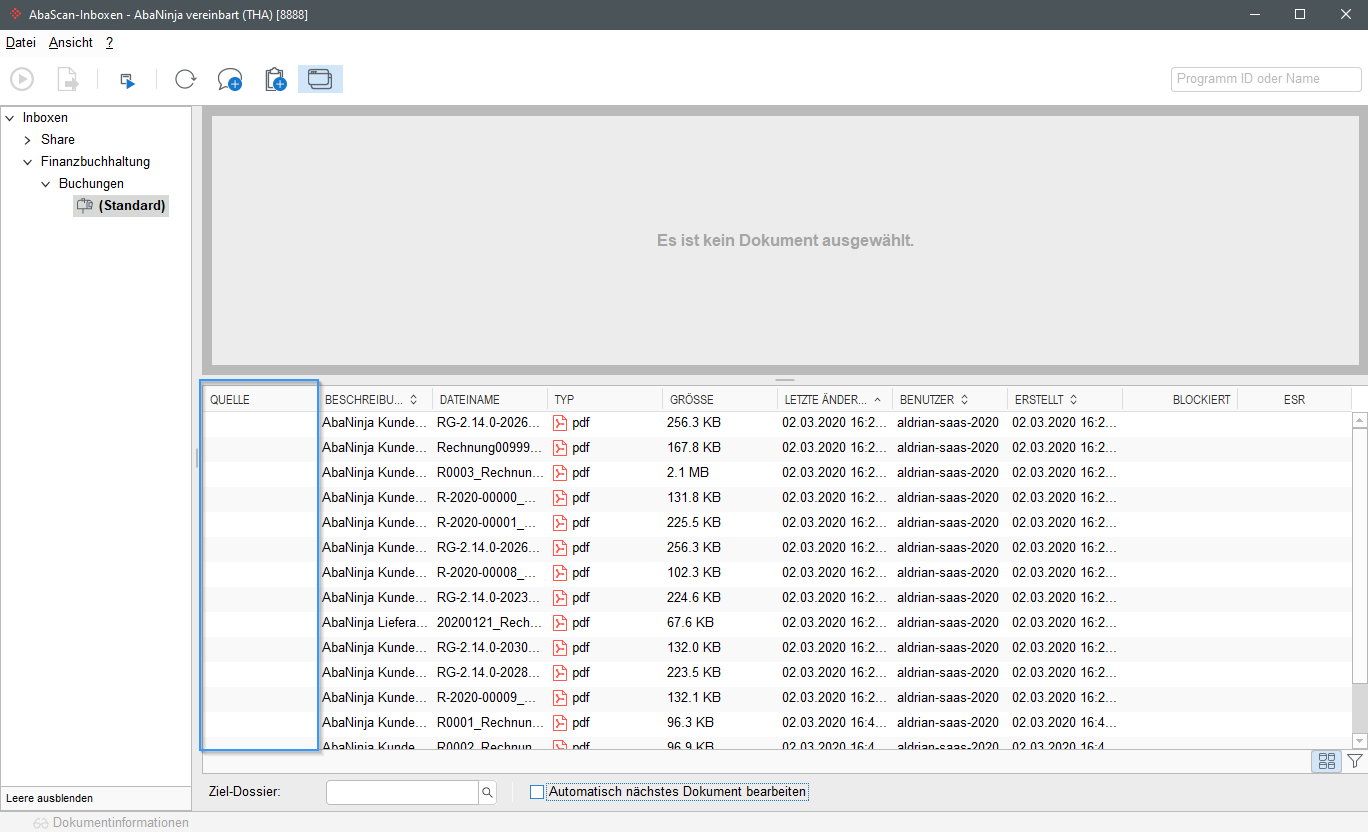Click the refresh circular arrow icon
Viewport: 1368px width, 832px height.
(x=185, y=79)
